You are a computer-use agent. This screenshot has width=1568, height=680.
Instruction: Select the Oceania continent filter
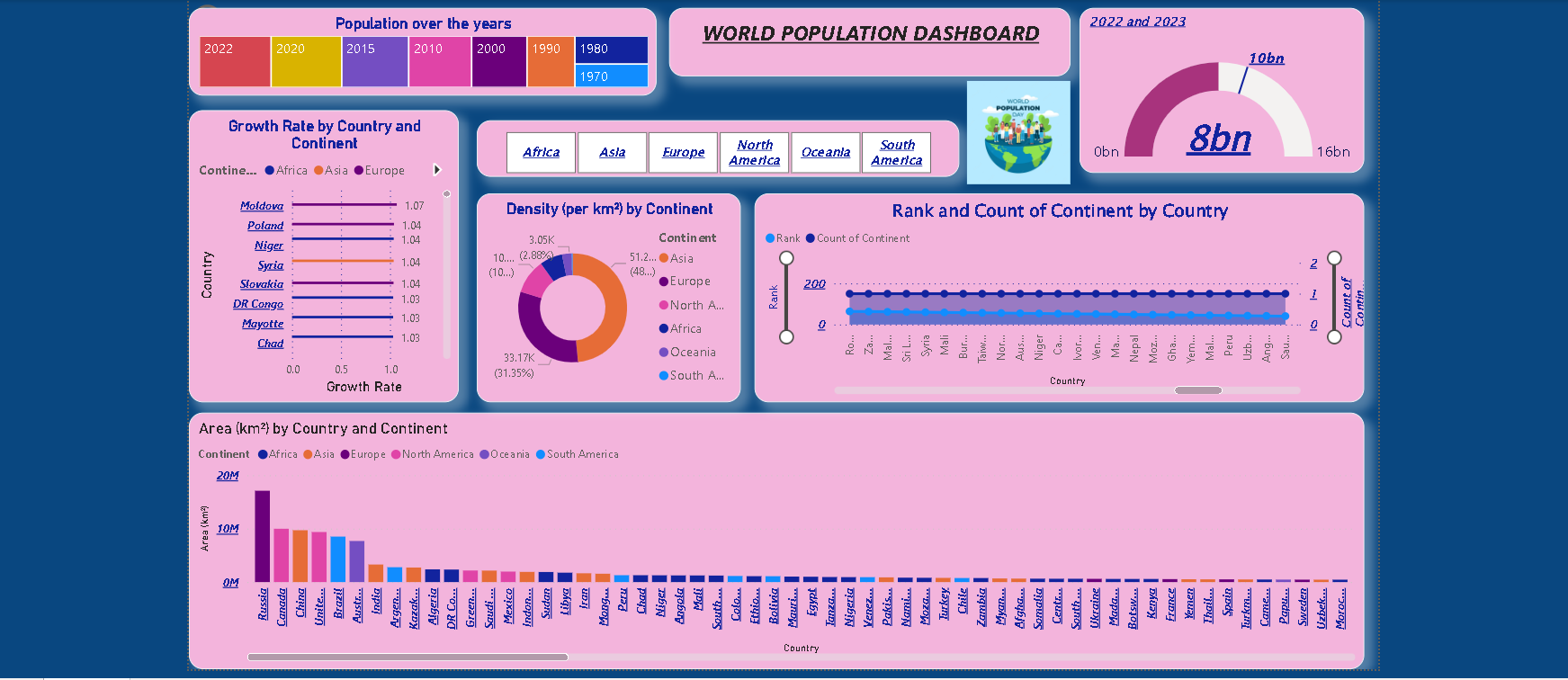[x=825, y=152]
